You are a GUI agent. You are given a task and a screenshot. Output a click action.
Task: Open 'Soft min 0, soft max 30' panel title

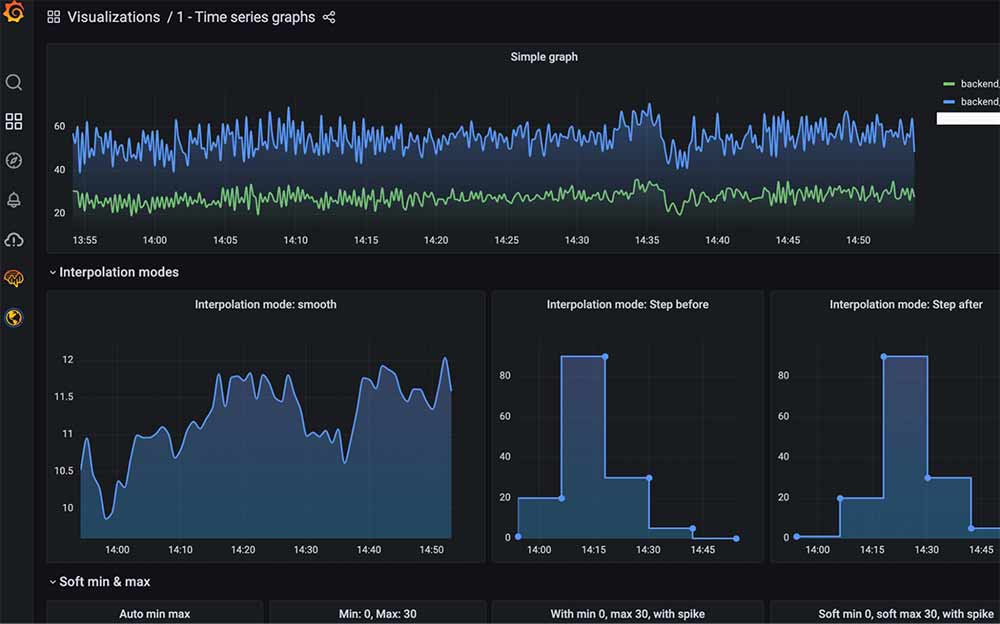tap(906, 614)
